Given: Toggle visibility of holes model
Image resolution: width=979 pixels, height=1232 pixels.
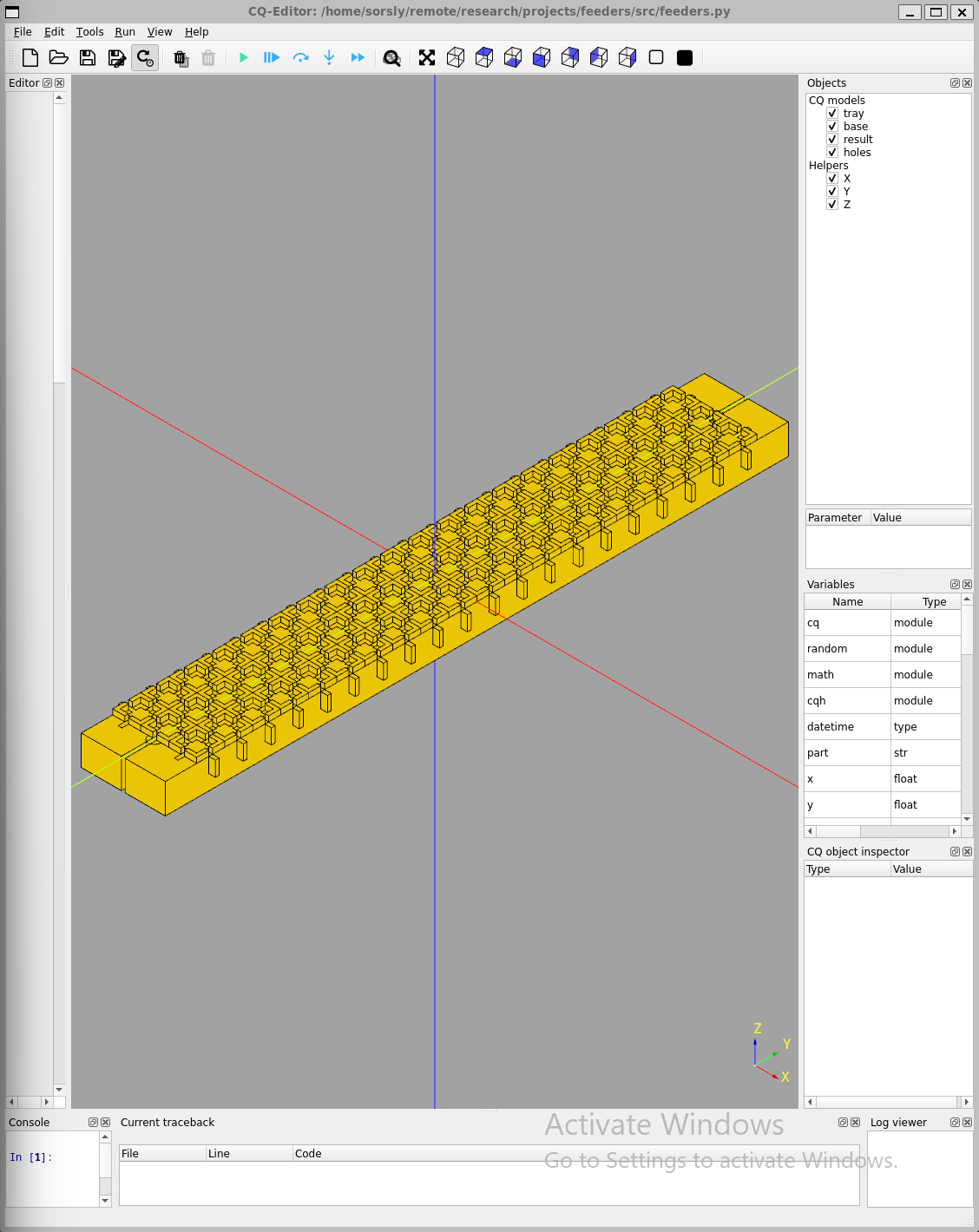Looking at the screenshot, I should pyautogui.click(x=832, y=153).
